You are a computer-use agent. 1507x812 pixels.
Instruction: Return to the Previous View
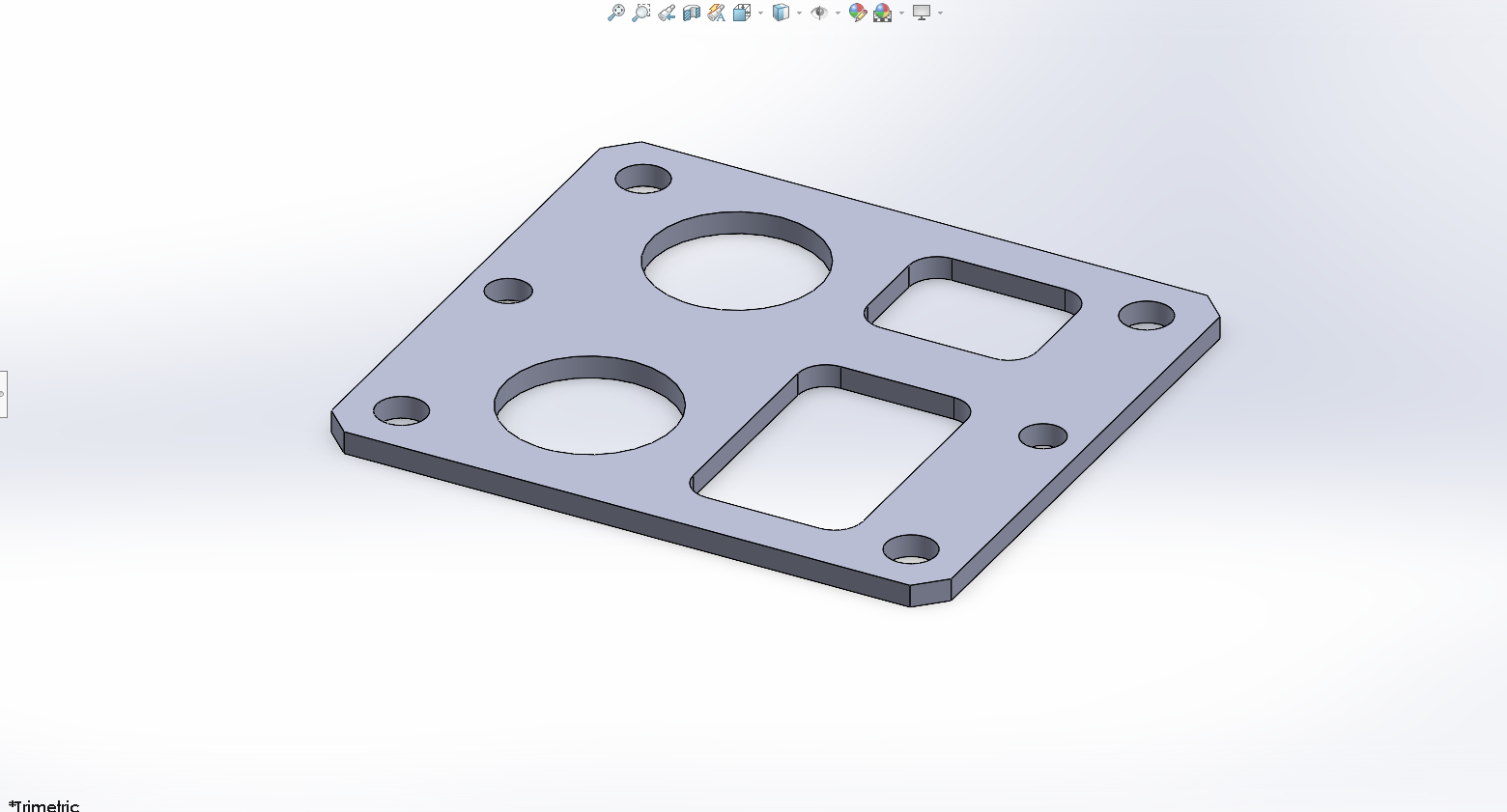point(667,13)
